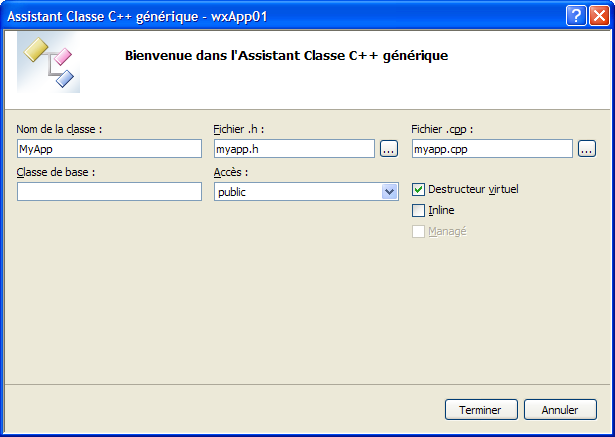Select the empty Classe de base field

tap(109, 191)
